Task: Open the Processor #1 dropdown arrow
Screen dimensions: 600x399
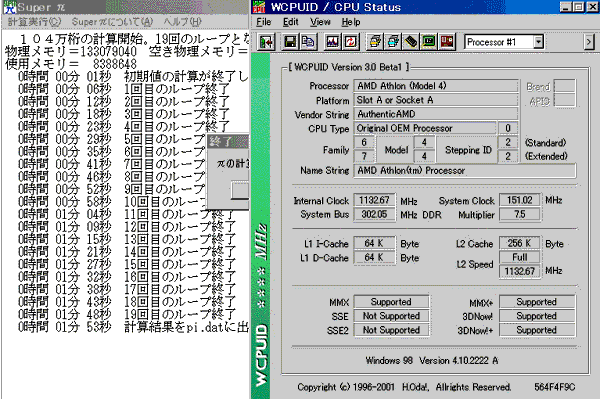Action: tap(538, 41)
